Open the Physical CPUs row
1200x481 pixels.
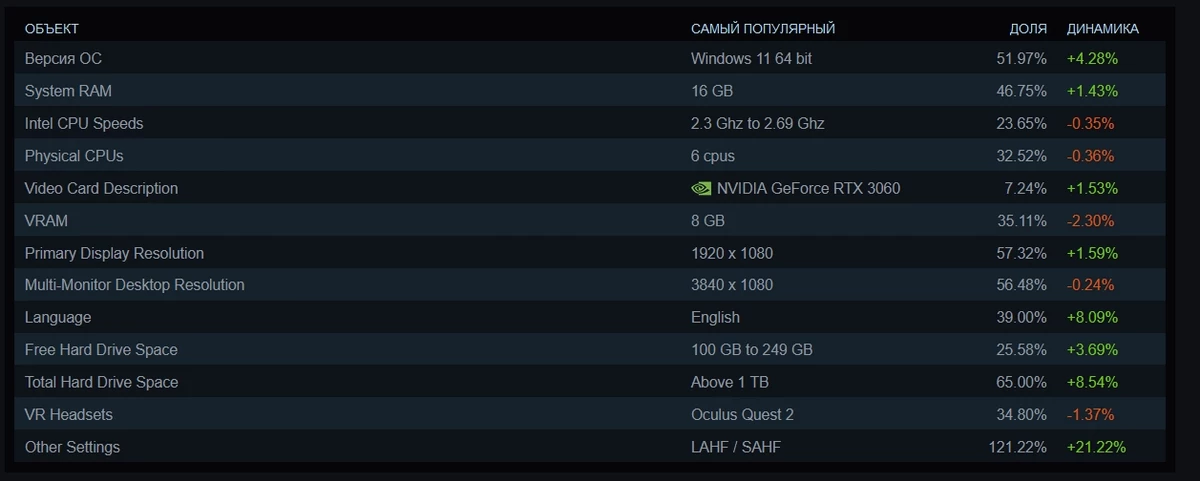(590, 156)
